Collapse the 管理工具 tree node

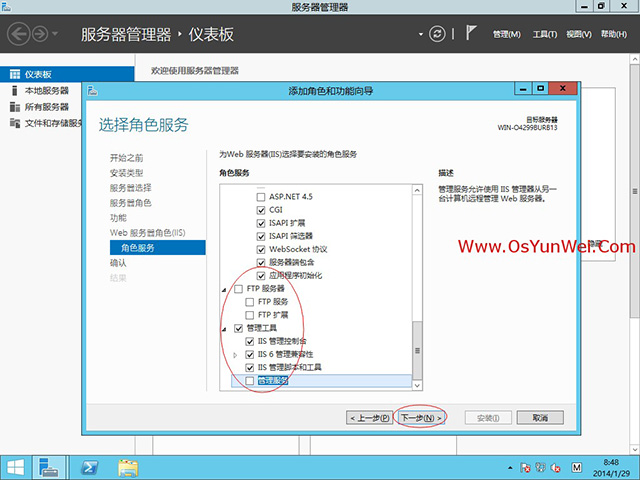click(224, 329)
